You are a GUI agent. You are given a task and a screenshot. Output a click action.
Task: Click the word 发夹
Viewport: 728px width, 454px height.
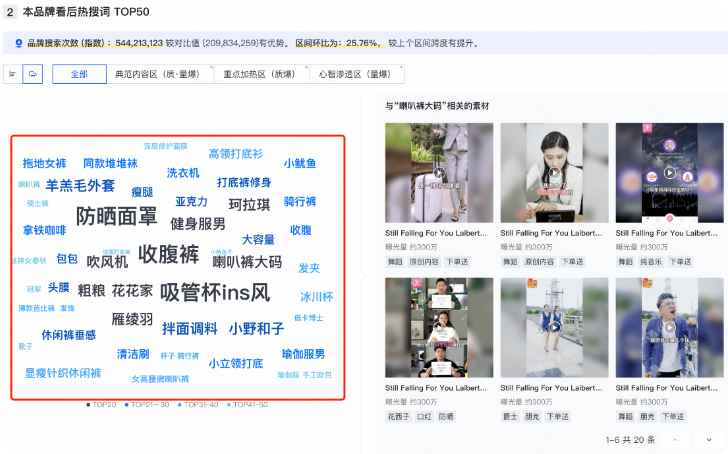pos(309,268)
